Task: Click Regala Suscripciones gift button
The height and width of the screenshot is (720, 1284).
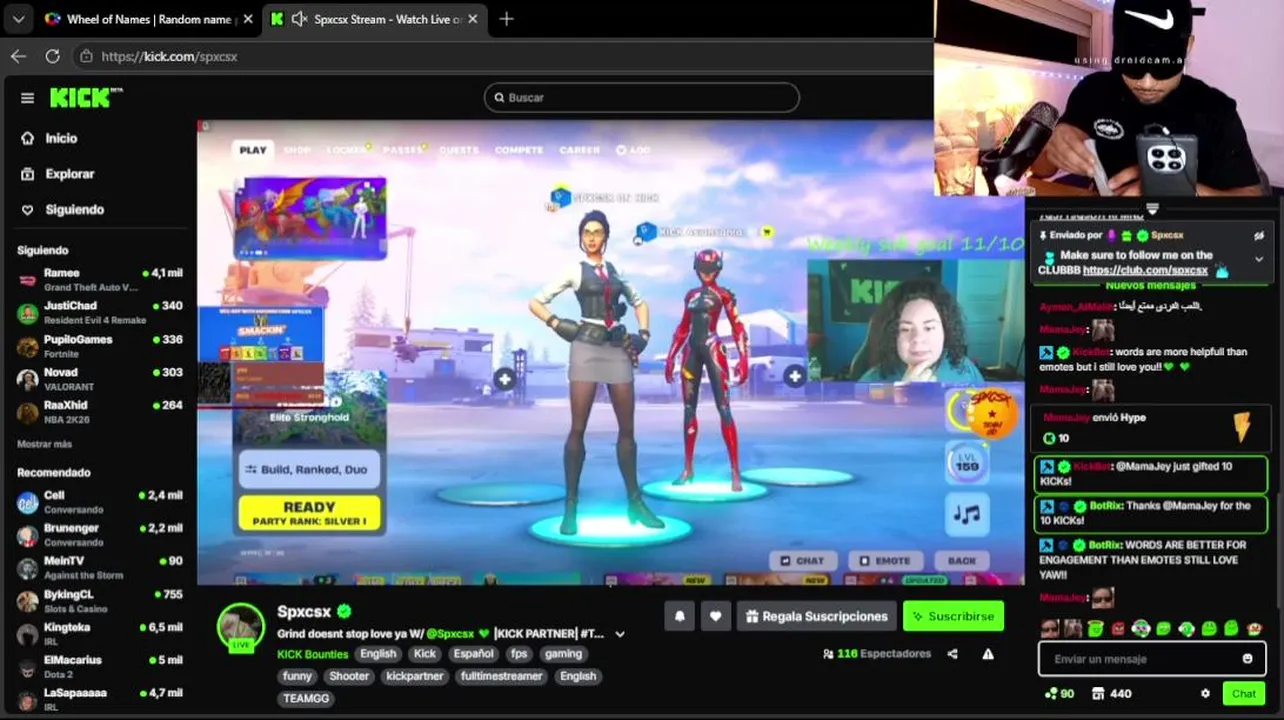Action: coord(816,616)
